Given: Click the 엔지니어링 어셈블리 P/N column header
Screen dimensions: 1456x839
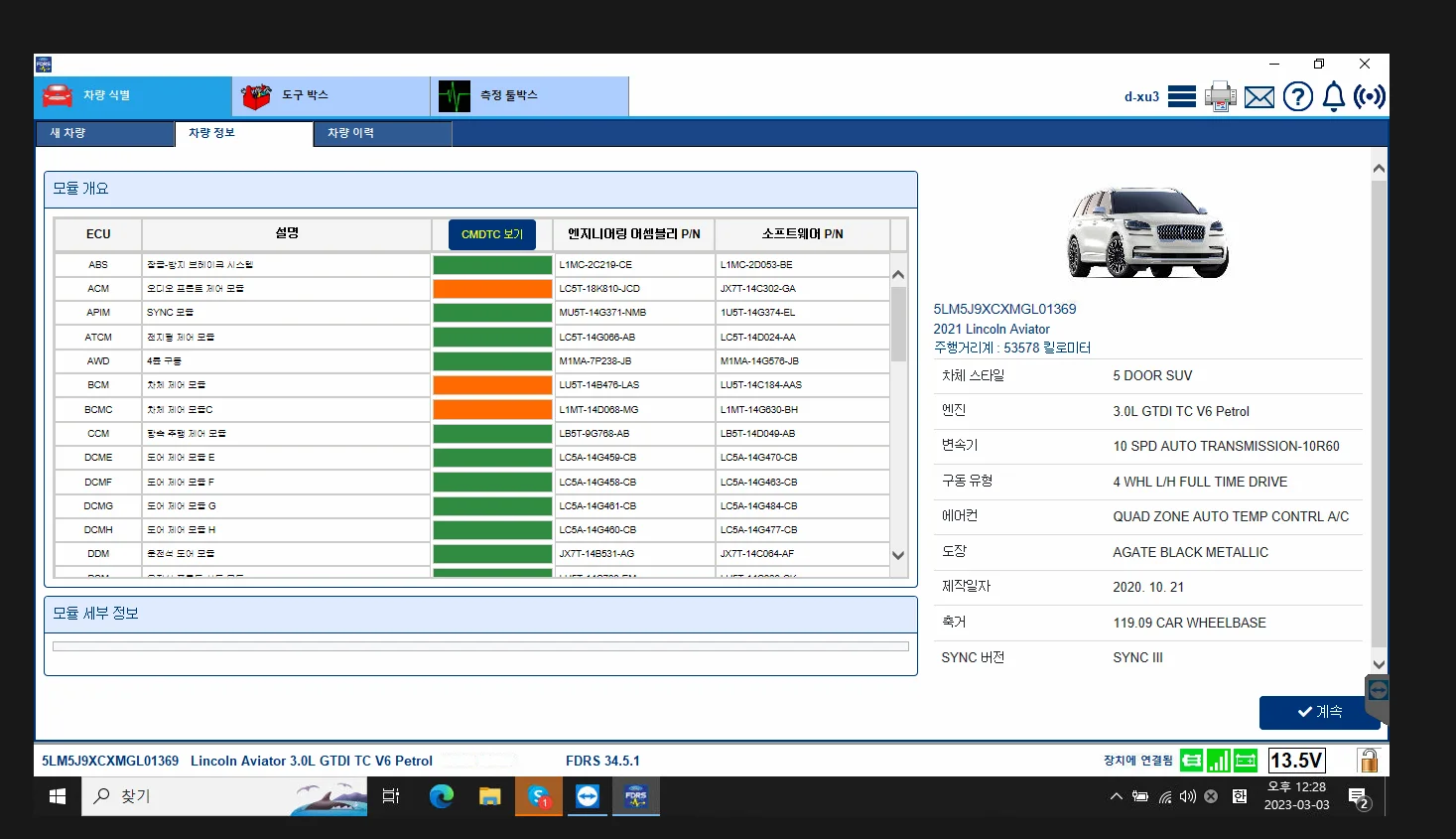Looking at the screenshot, I should (x=634, y=234).
